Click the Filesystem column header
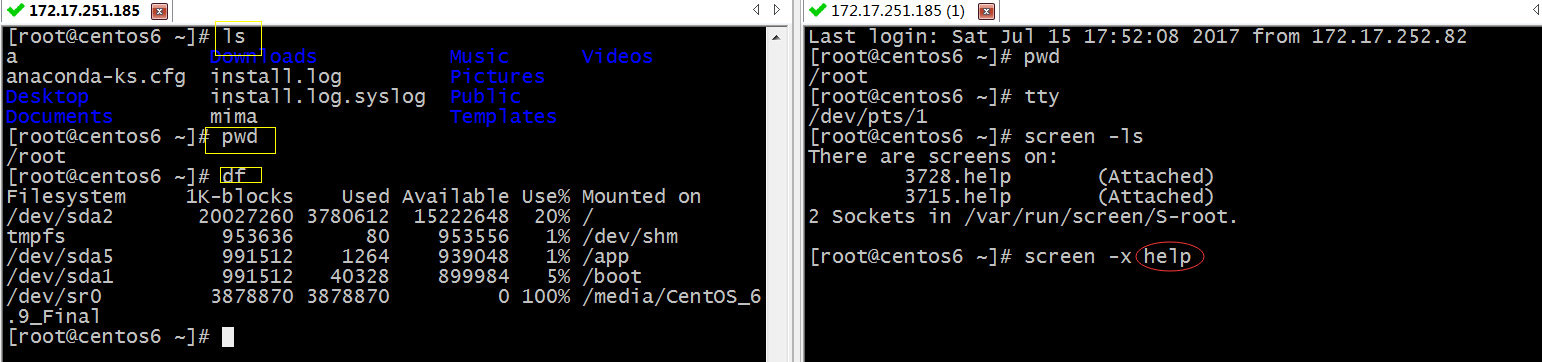Image resolution: width=1542 pixels, height=362 pixels. click(x=65, y=197)
